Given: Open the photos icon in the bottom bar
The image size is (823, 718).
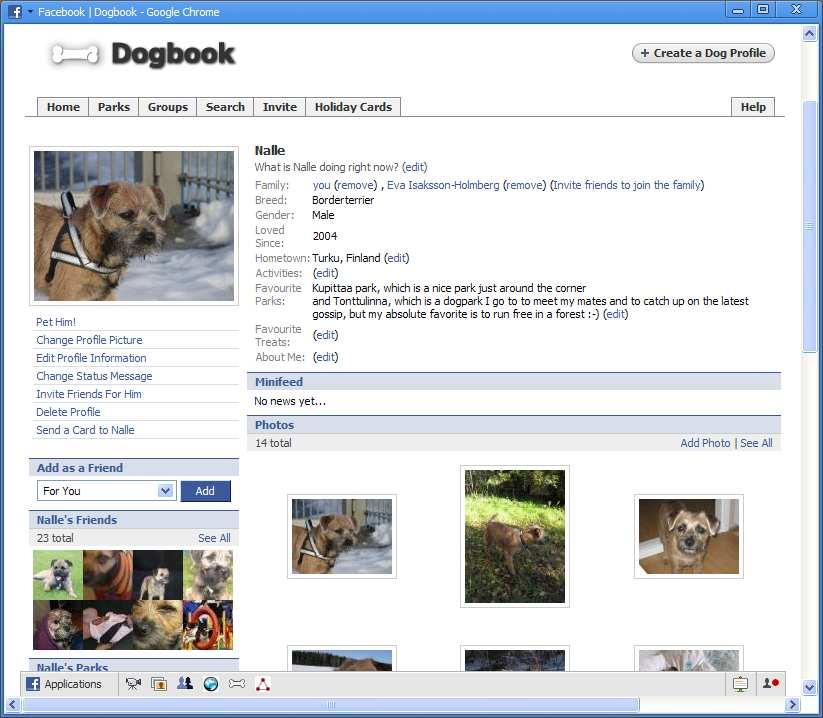Looking at the screenshot, I should coord(159,684).
